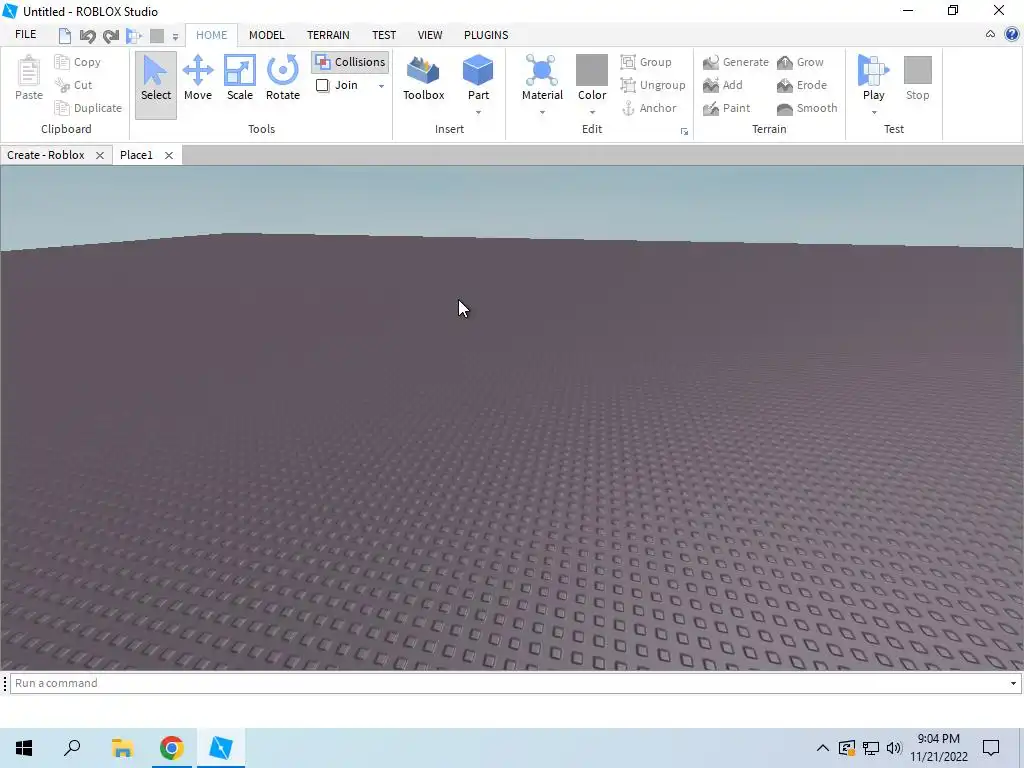This screenshot has height=768, width=1024.
Task: Close the Create - Roblox tab
Action: click(99, 155)
